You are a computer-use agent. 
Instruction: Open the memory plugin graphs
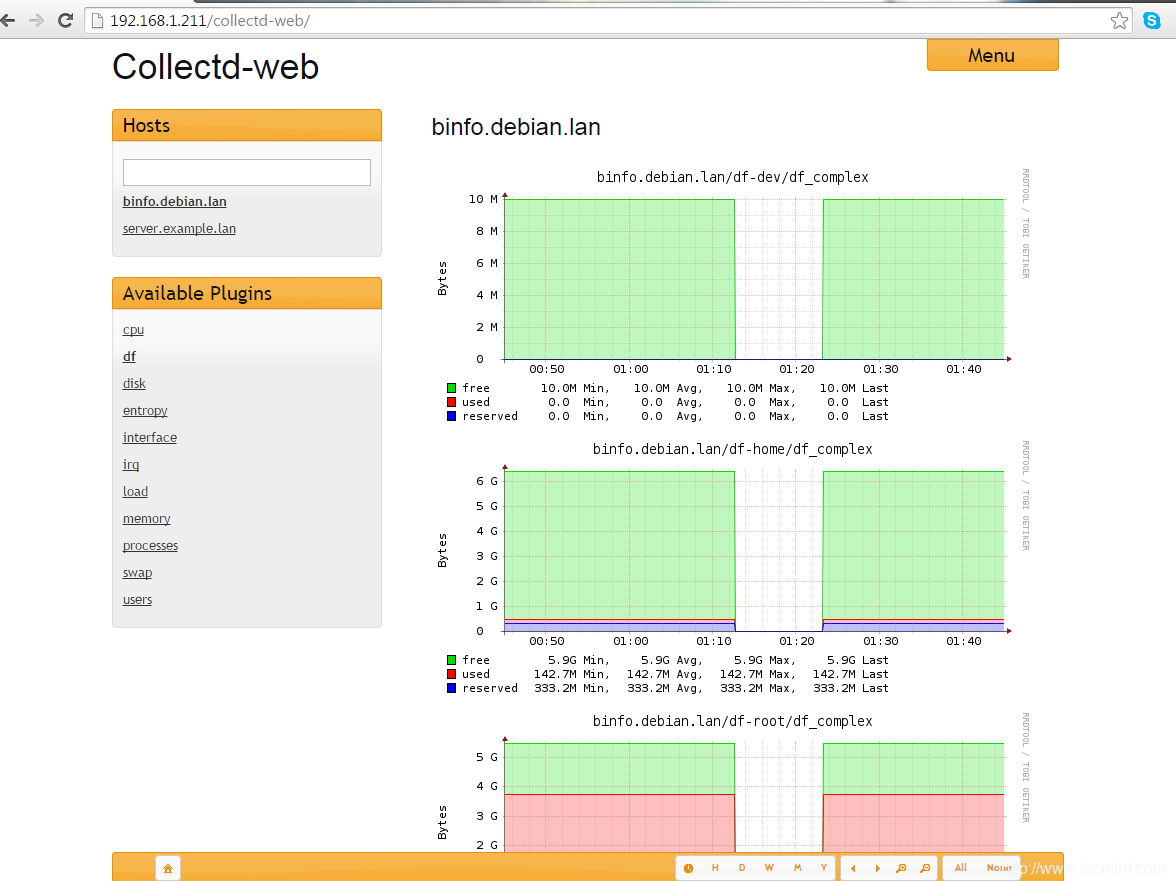146,519
